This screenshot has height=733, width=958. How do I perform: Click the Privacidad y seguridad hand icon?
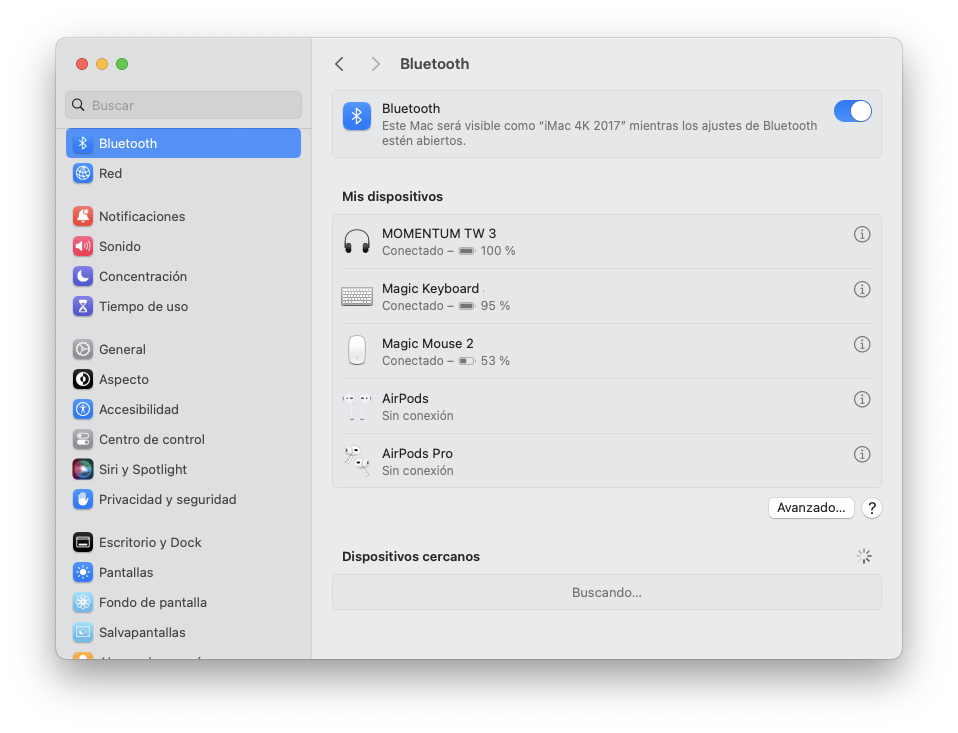[x=83, y=499]
